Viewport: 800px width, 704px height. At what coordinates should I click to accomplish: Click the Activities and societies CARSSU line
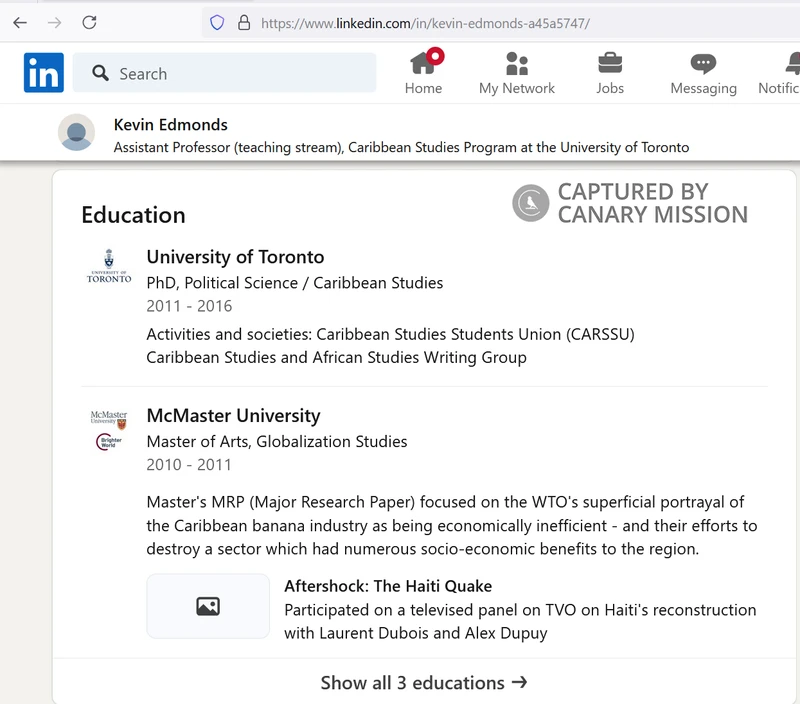[x=390, y=334]
